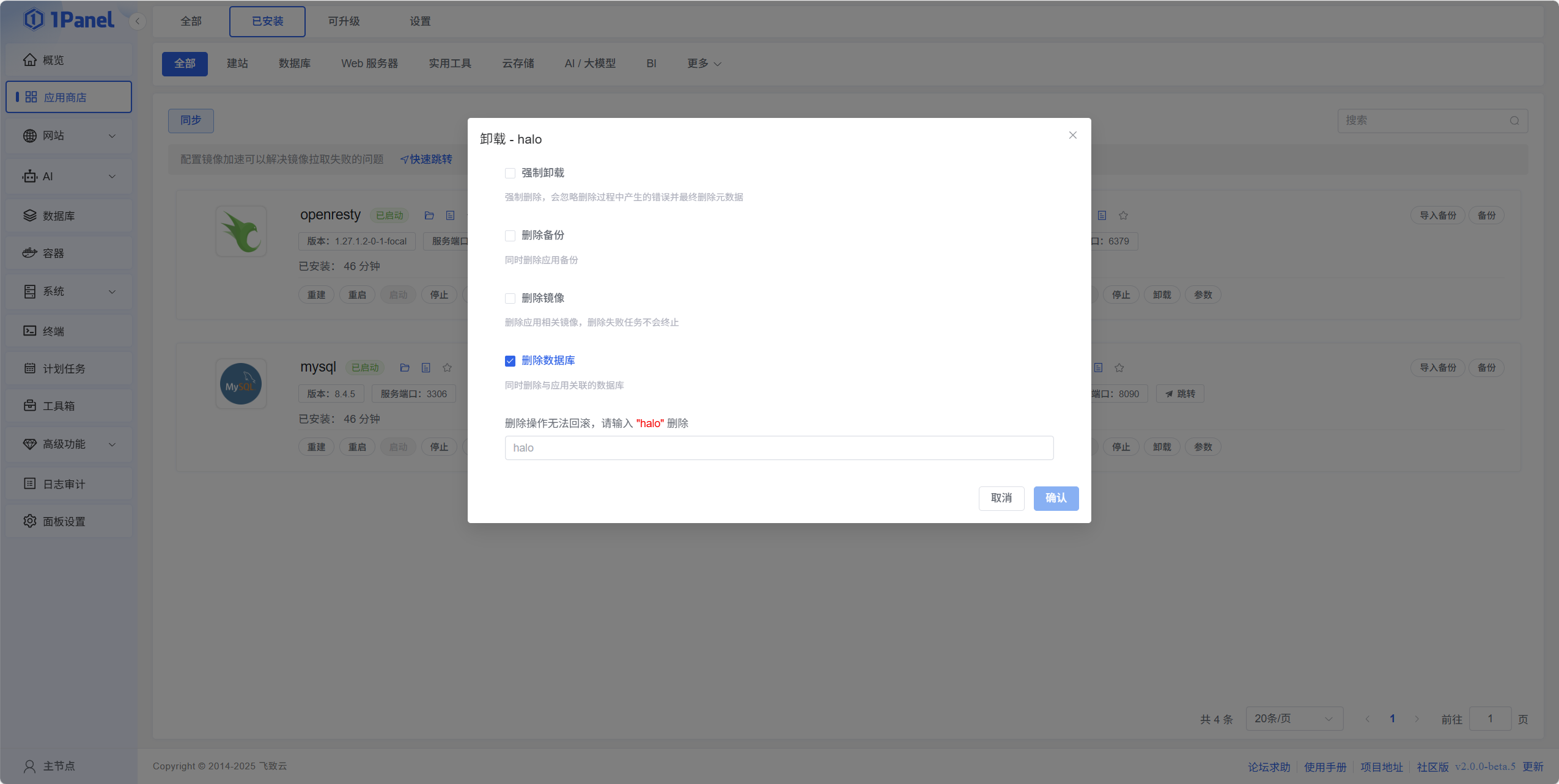The height and width of the screenshot is (784, 1559).
Task: Open folder icon for mysql app
Action: 405,368
